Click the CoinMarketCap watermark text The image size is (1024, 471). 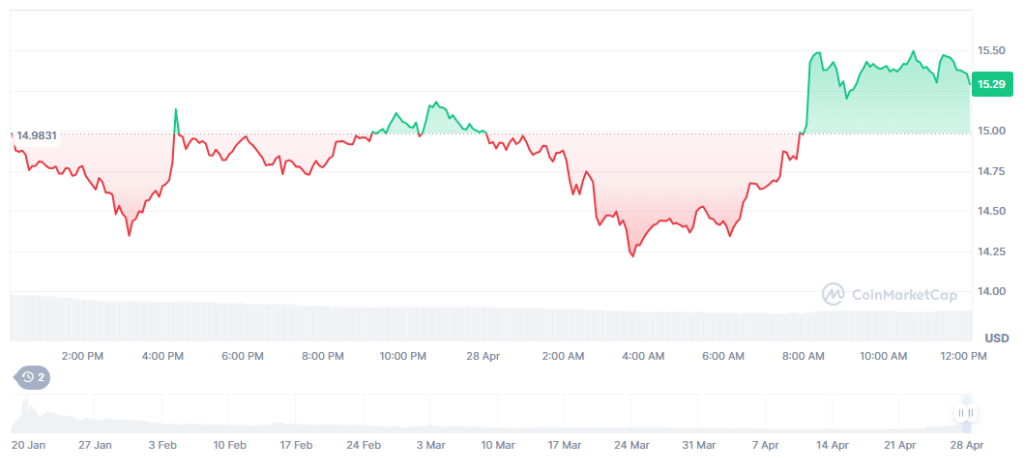904,294
